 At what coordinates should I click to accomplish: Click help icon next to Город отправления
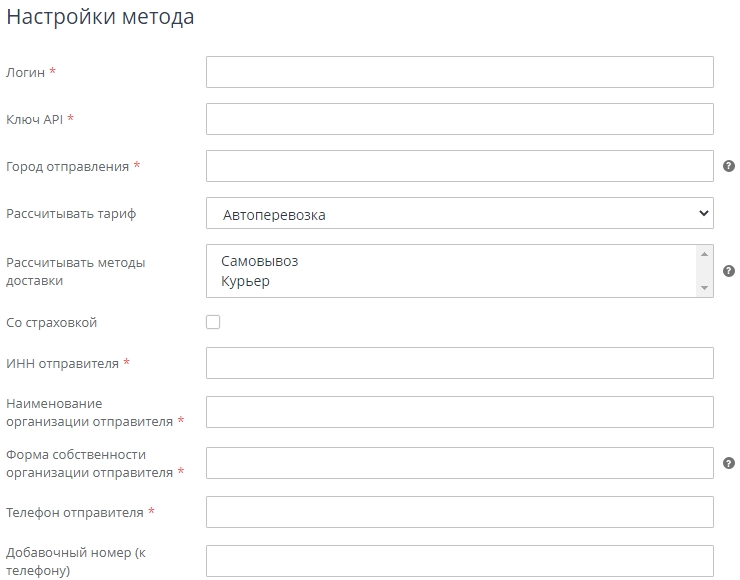click(x=729, y=166)
